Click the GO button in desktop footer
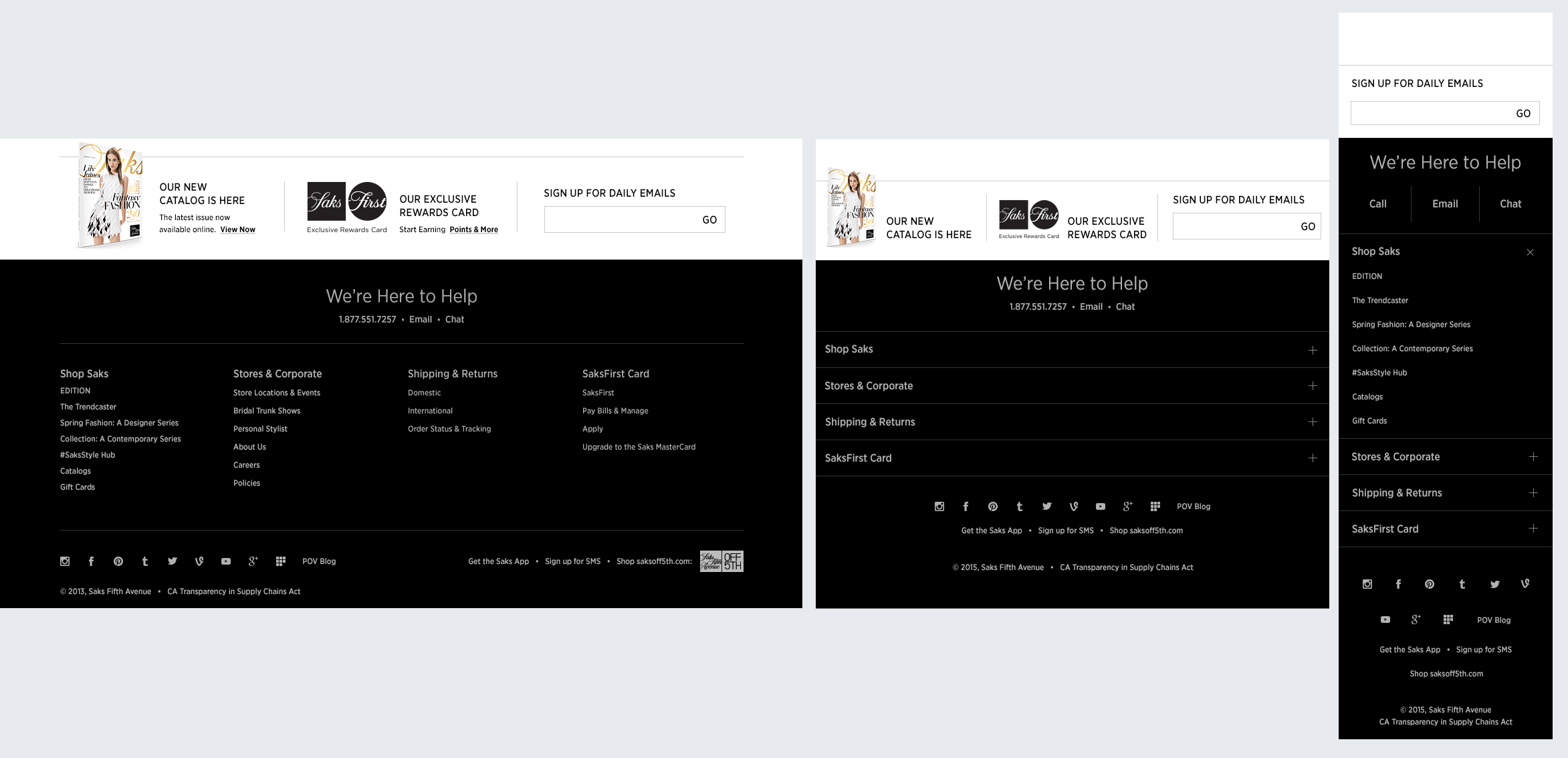This screenshot has height=758, width=1568. [x=709, y=220]
